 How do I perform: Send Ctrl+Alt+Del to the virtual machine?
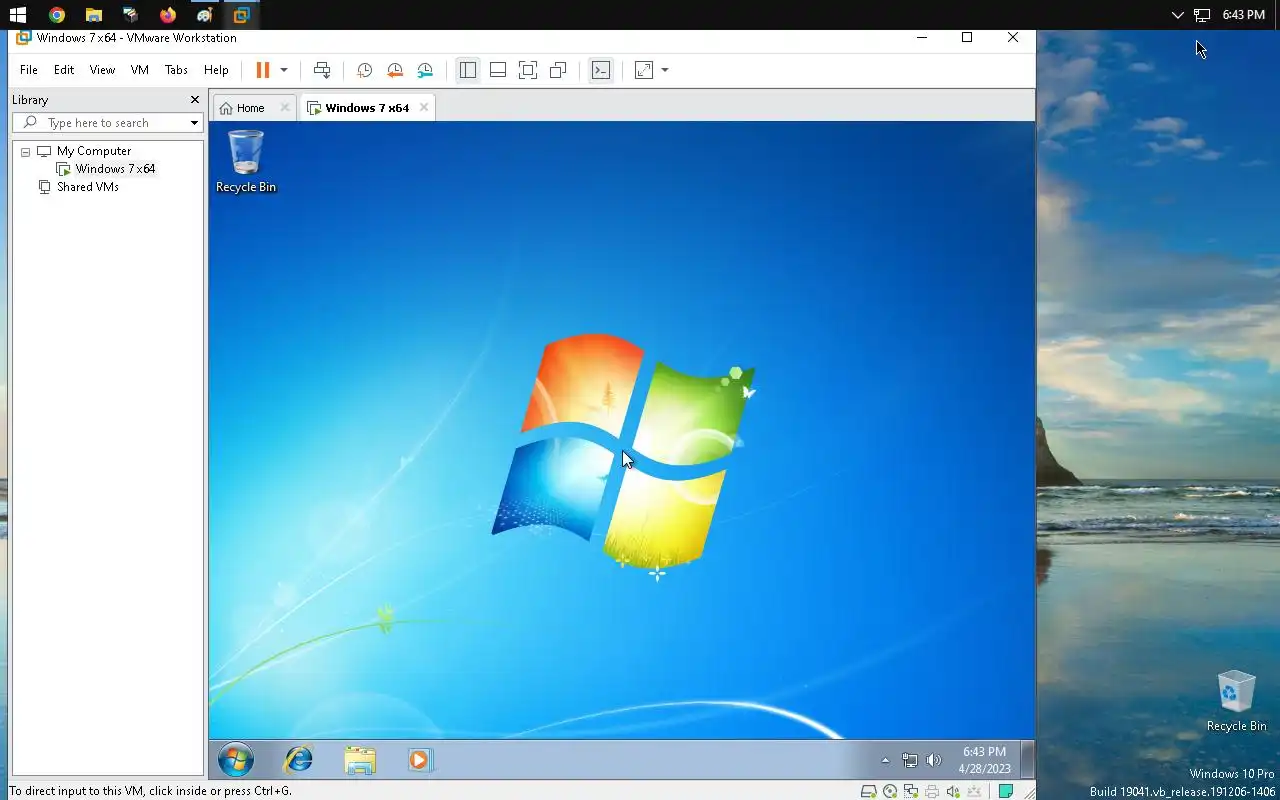click(322, 70)
